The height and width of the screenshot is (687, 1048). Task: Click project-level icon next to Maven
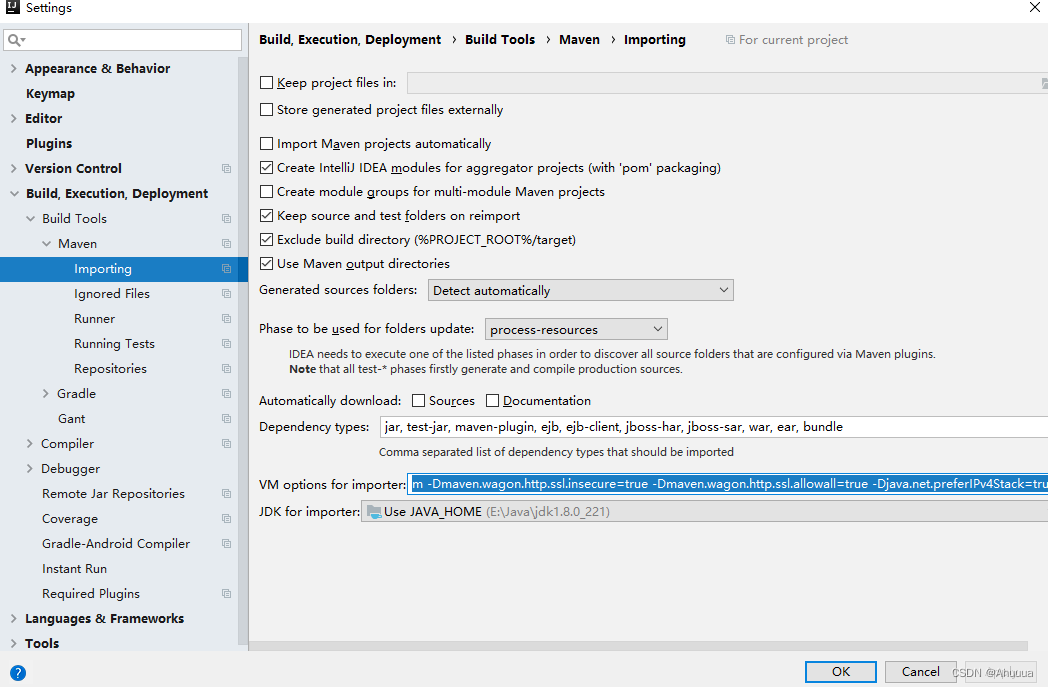(x=227, y=243)
